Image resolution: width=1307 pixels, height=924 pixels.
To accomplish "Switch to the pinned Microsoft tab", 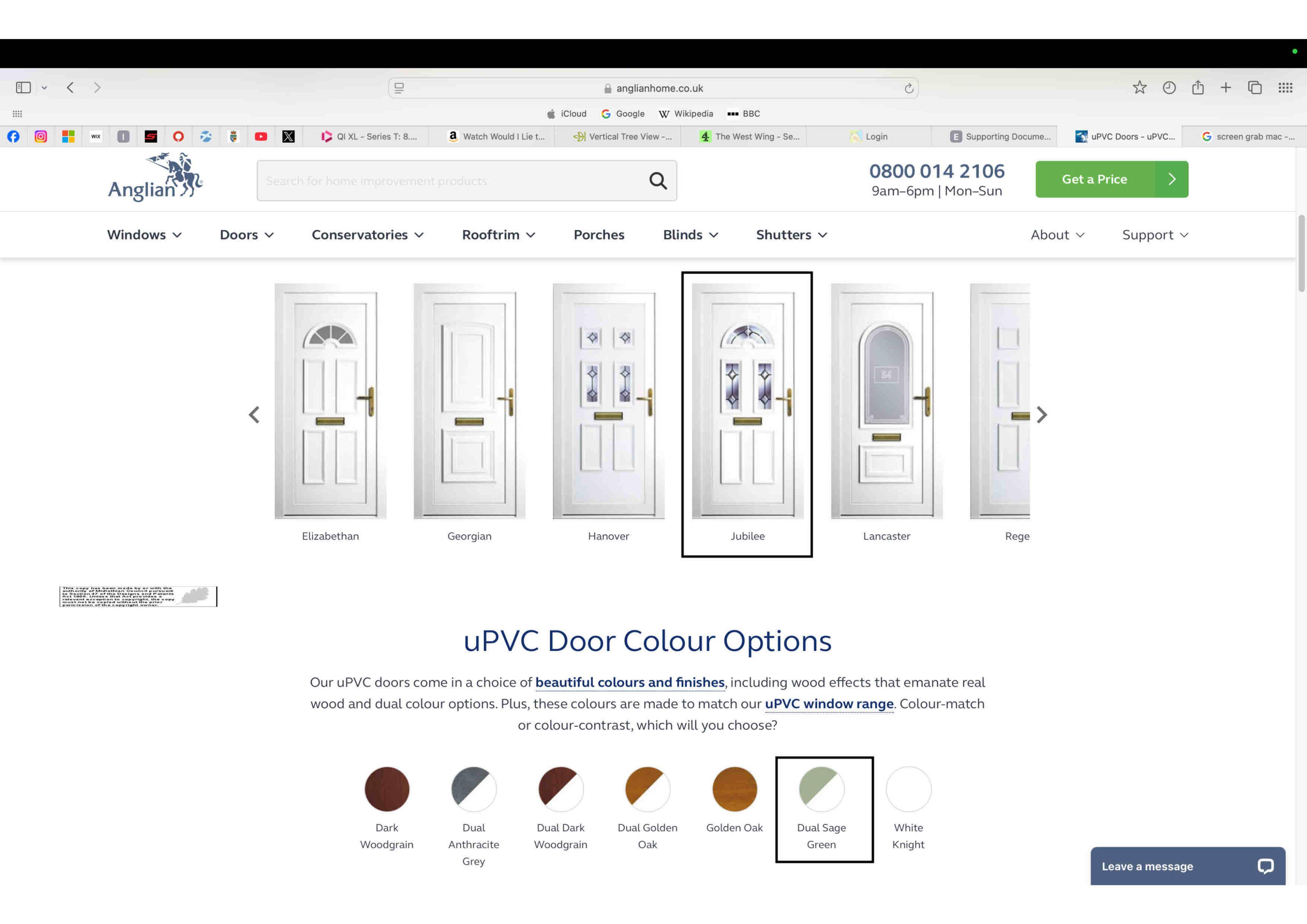I will [x=68, y=137].
